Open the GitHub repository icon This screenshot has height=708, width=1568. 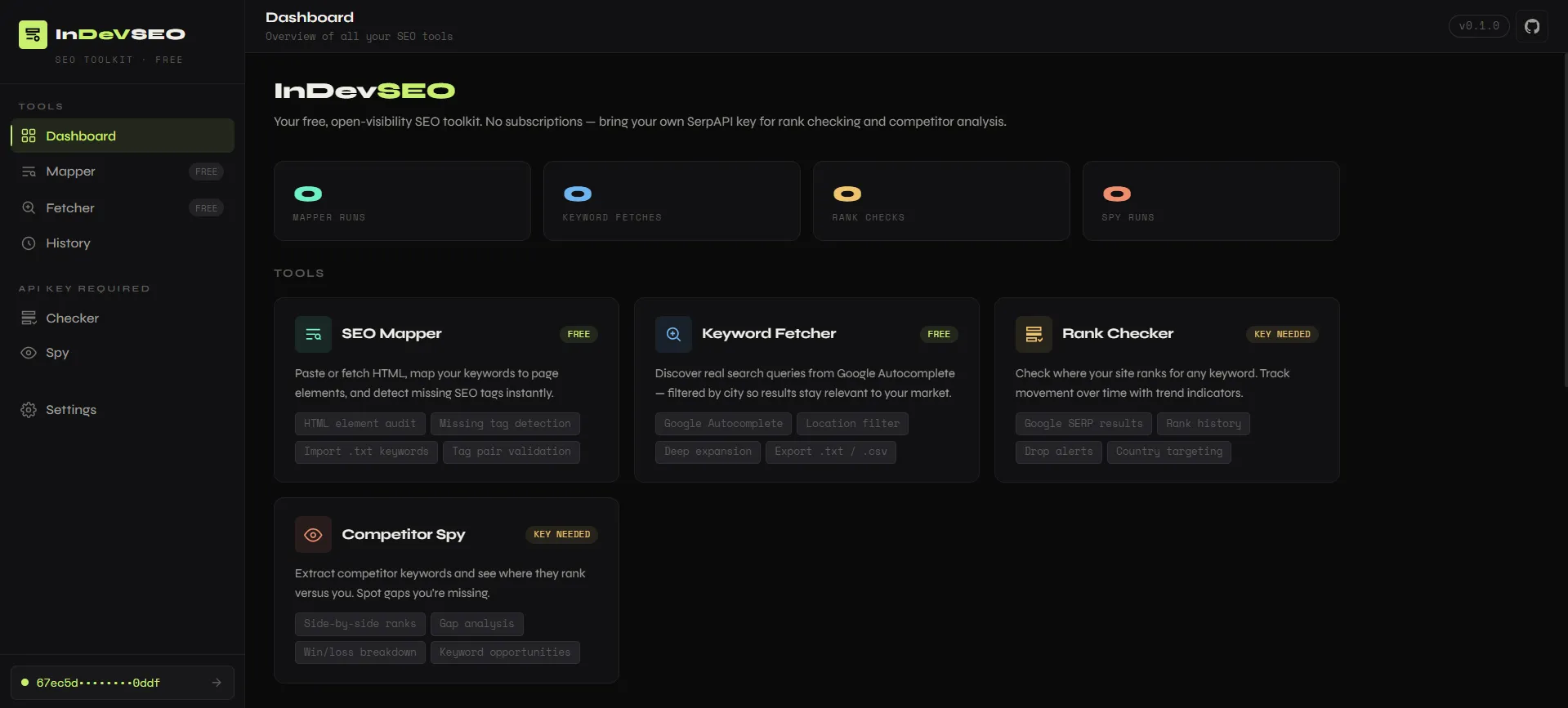[1532, 26]
